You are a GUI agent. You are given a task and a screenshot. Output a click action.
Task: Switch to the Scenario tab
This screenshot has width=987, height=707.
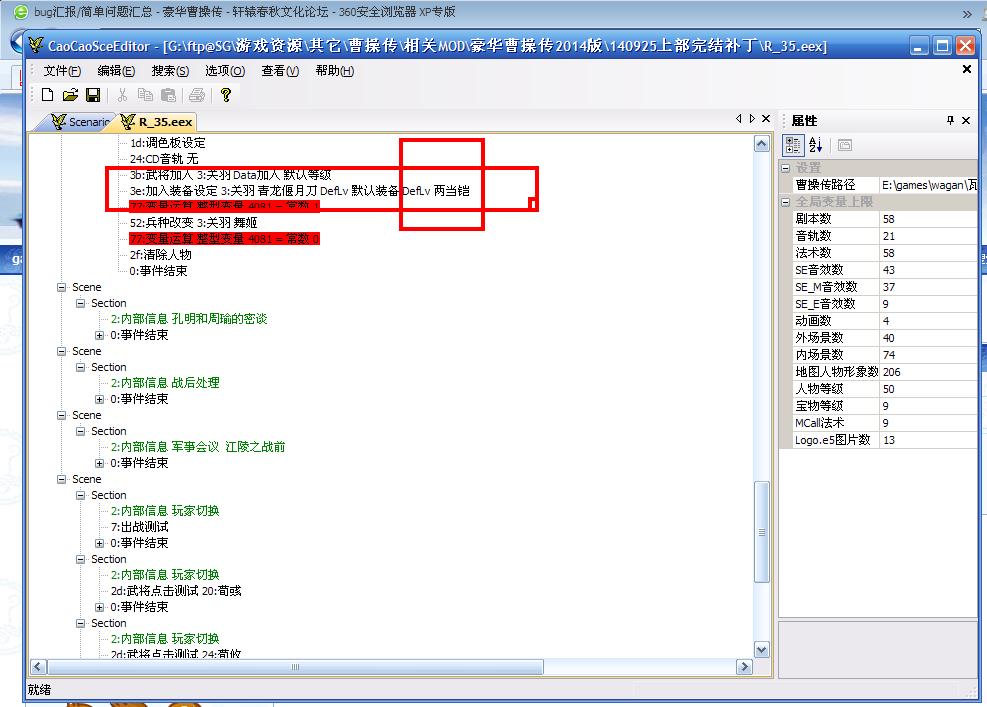point(79,122)
